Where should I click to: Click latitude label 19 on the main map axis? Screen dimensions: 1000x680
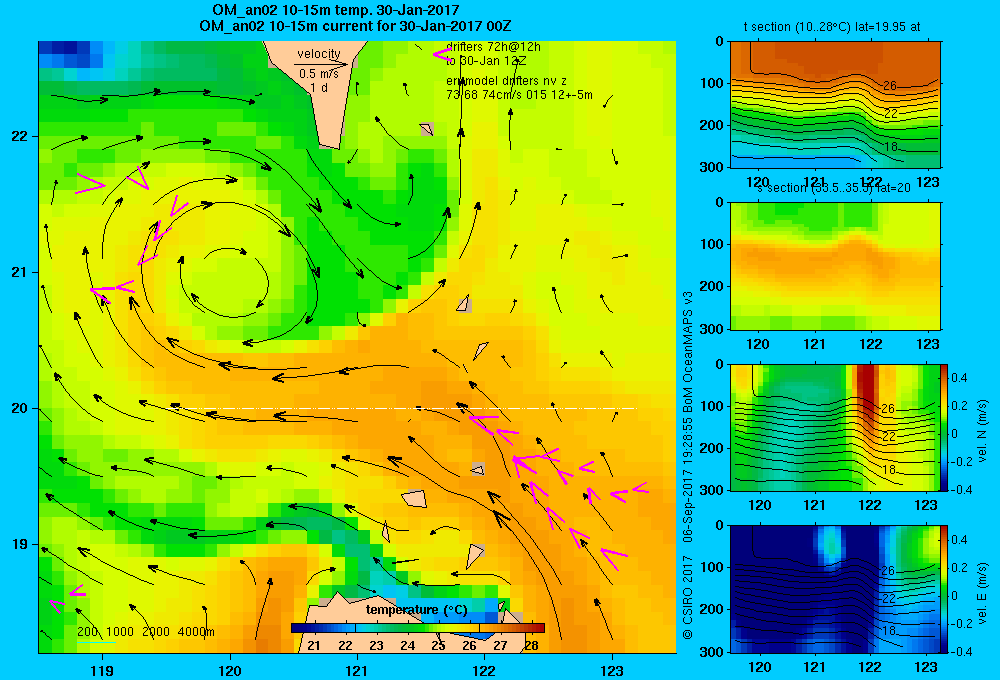[x=20, y=544]
